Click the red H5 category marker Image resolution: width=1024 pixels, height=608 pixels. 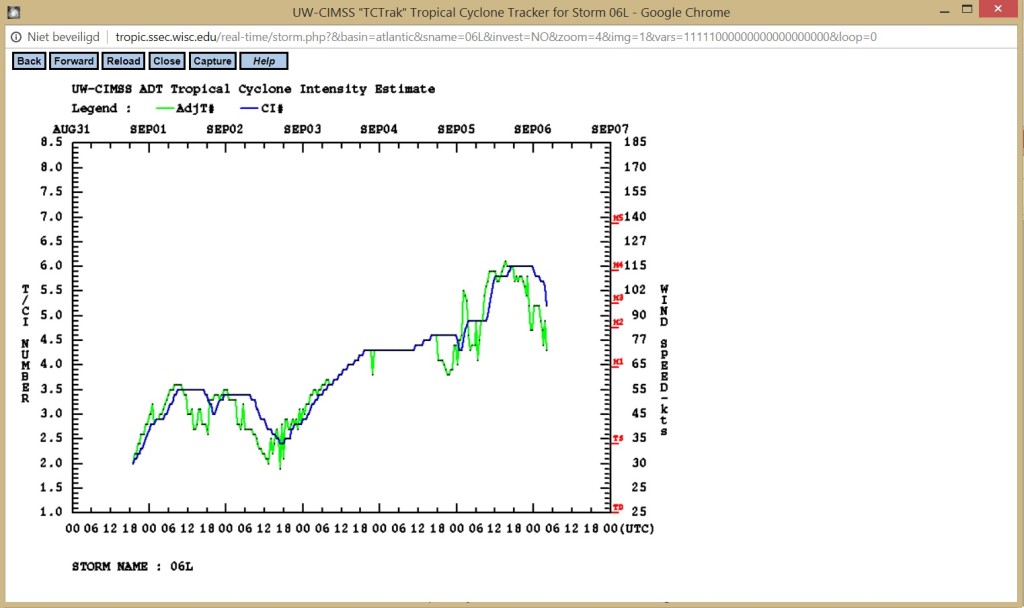click(617, 218)
